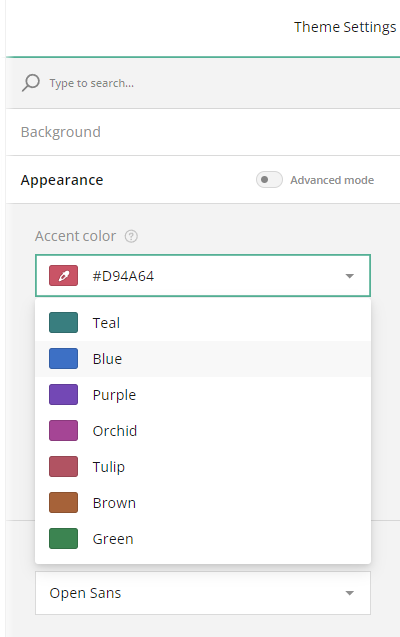Click the search magnifier icon
Screen dimensions: 400x637
click(30, 83)
